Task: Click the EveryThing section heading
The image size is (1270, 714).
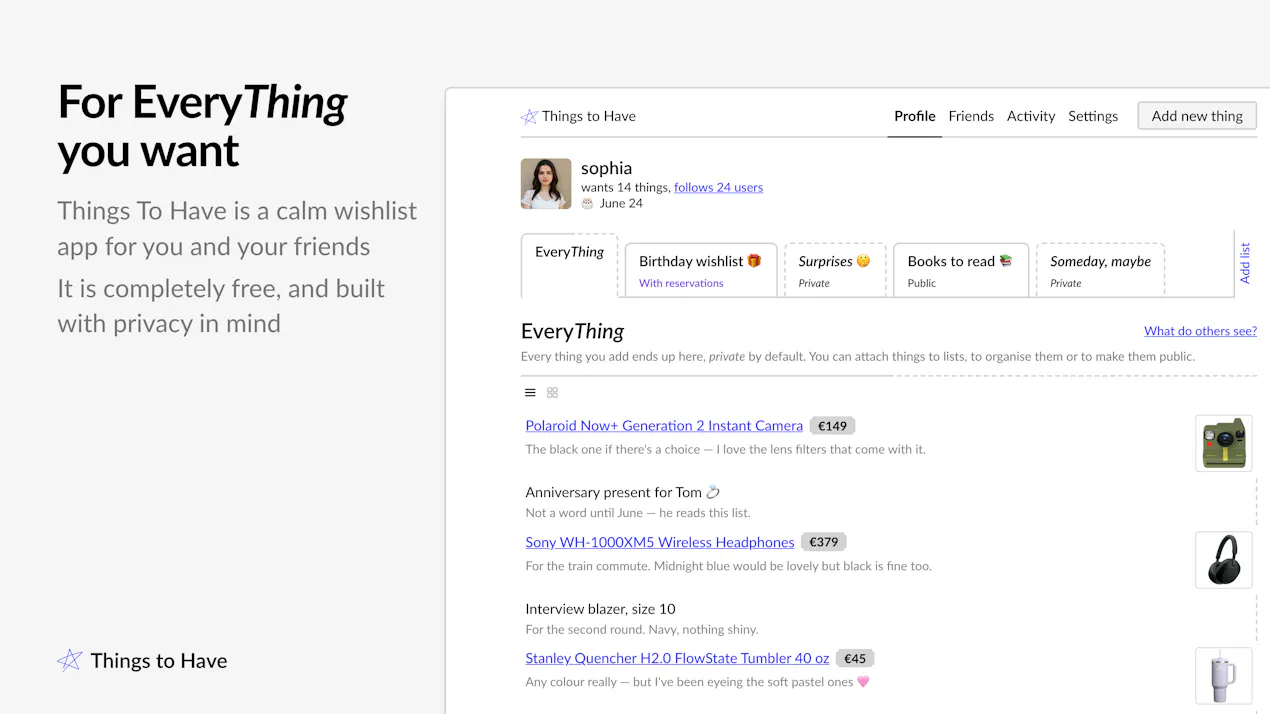Action: click(572, 331)
